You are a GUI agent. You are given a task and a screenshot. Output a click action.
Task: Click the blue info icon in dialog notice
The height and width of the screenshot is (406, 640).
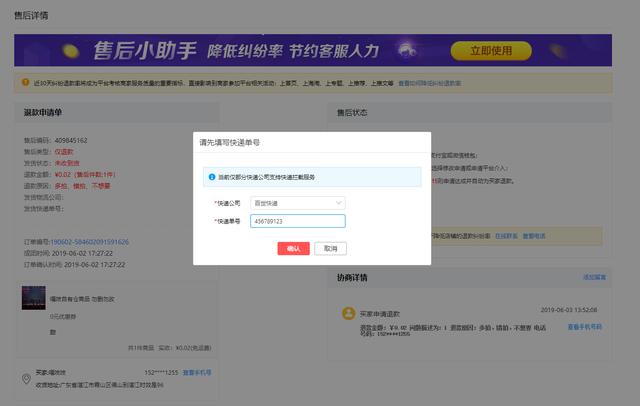(212, 177)
